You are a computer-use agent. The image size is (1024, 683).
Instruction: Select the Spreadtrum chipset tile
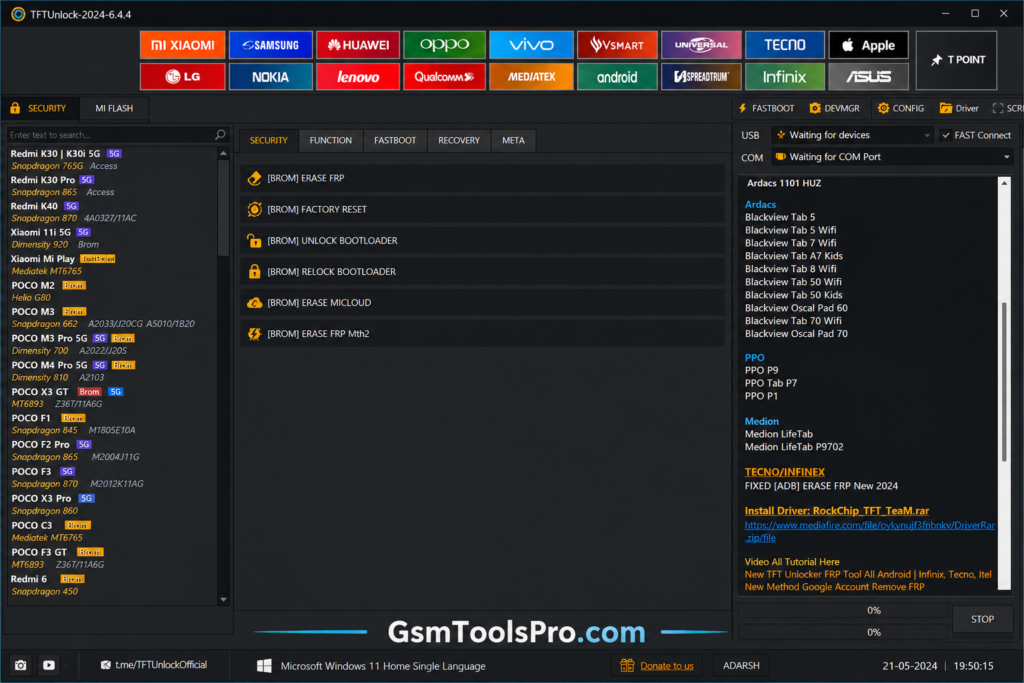[x=701, y=76]
